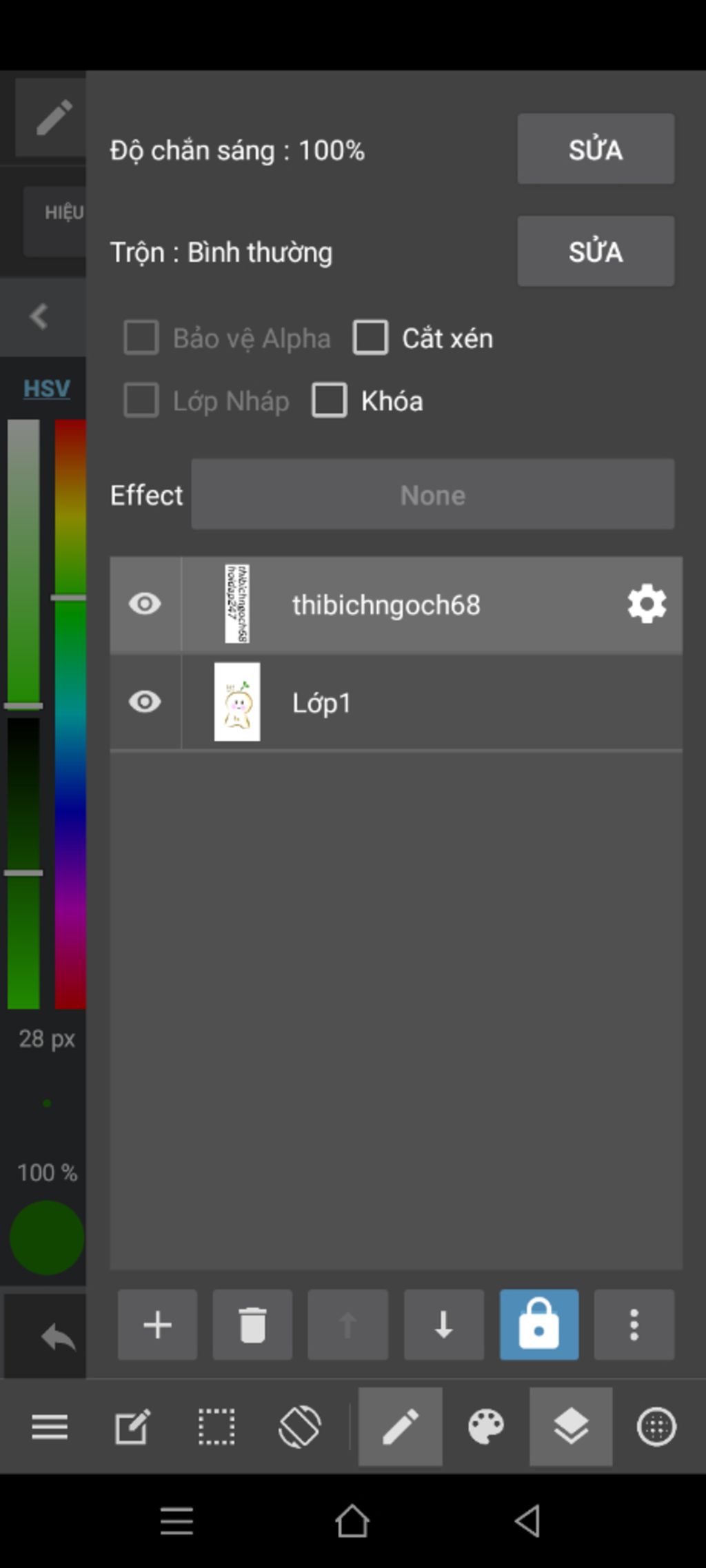Viewport: 706px width, 1568px height.
Task: Enable the Khóa checkbox
Action: tap(329, 400)
